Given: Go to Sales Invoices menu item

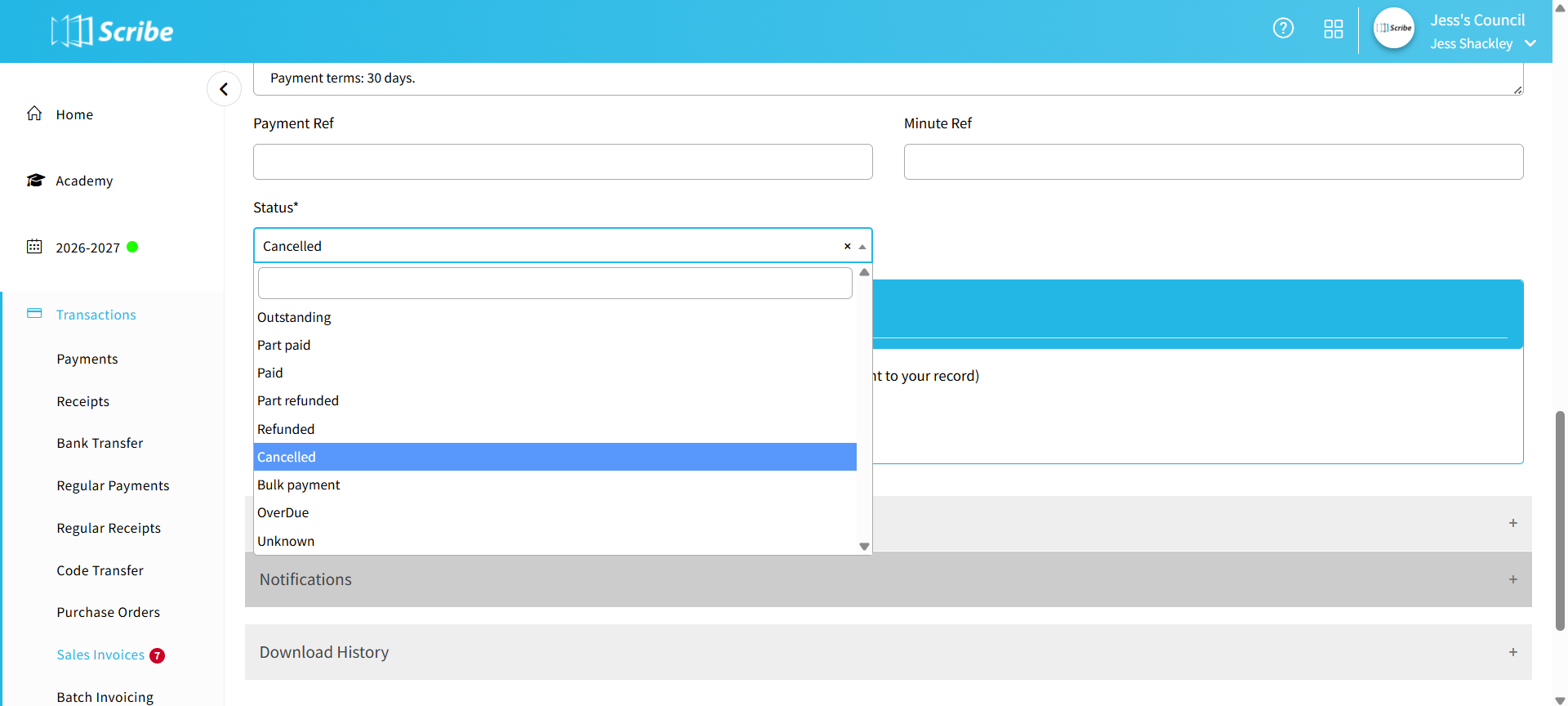Looking at the screenshot, I should click(100, 655).
